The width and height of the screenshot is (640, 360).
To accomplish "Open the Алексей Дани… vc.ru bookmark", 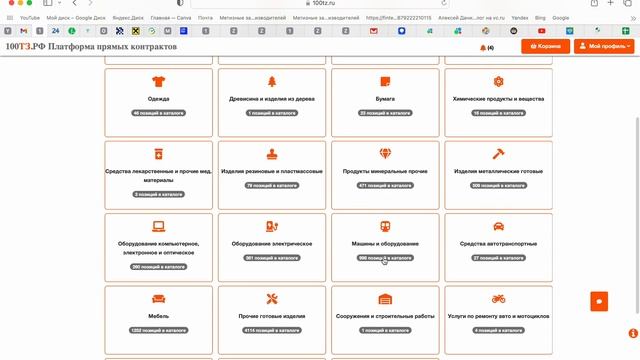I will coord(471,18).
